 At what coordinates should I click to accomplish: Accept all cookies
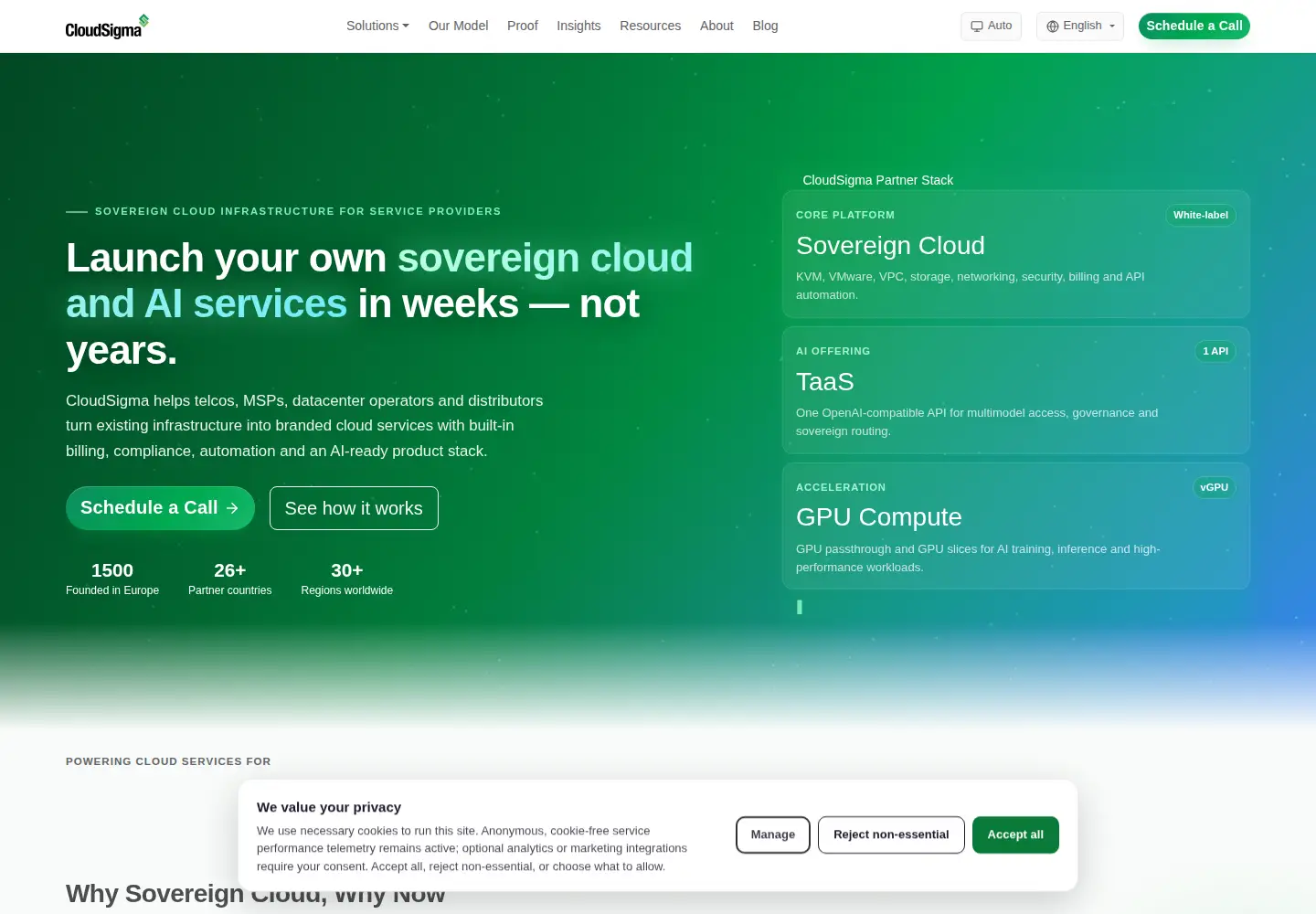(1015, 834)
